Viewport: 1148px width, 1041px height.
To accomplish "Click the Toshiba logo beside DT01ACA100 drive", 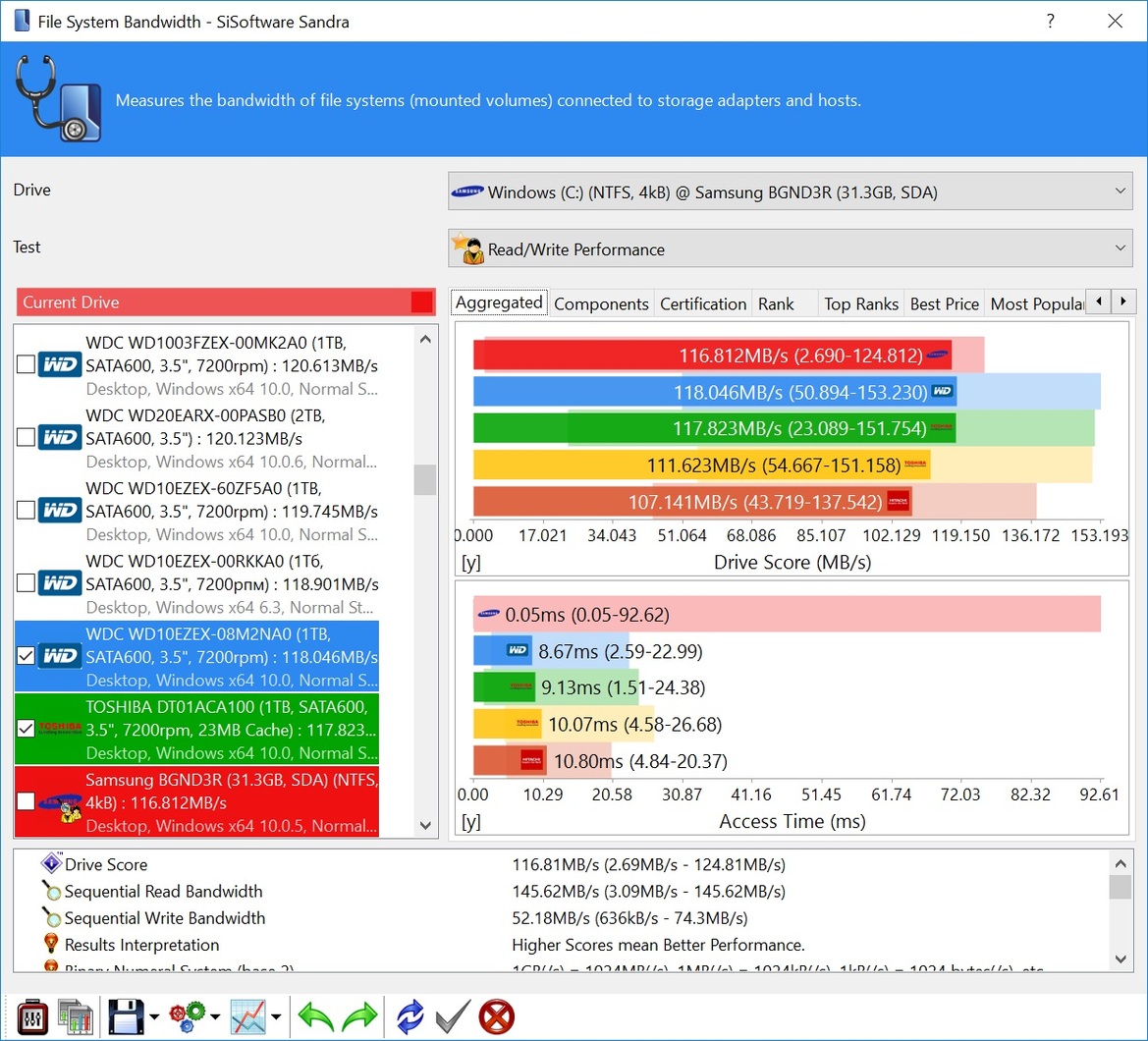I will click(60, 729).
